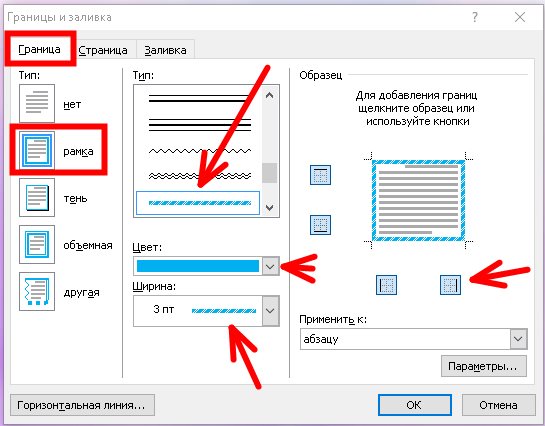Toggle the top border button in preview
Screen dimensions: 545x426
(320, 174)
